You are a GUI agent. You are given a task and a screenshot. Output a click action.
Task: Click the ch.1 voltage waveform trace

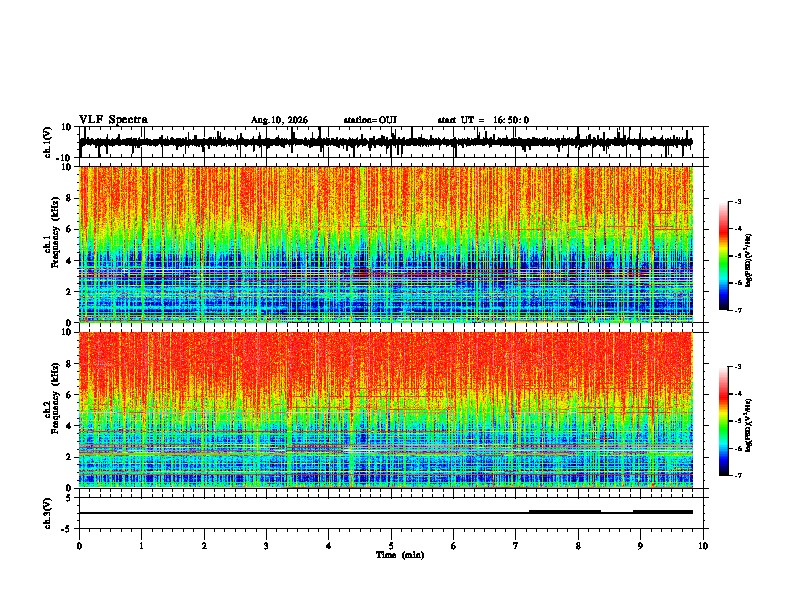click(386, 142)
